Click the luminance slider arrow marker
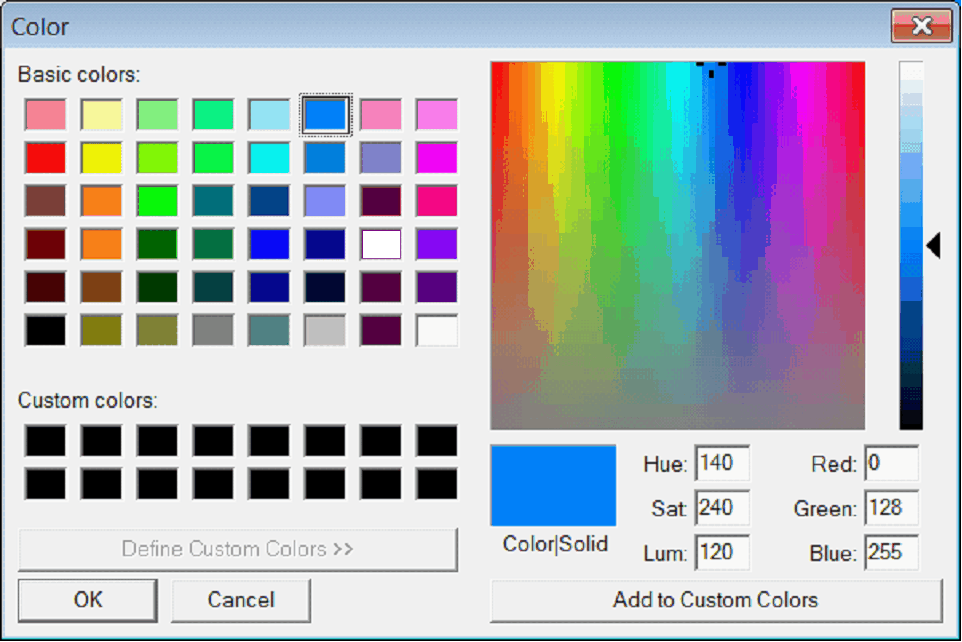962x642 pixels. [933, 245]
